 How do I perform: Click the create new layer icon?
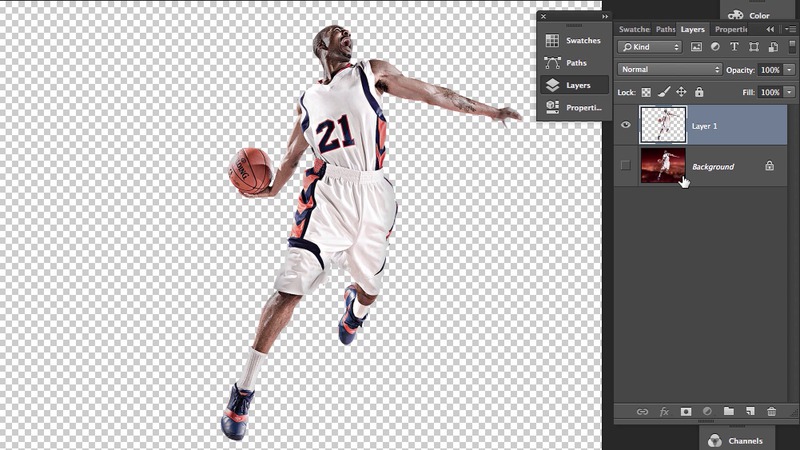(750, 411)
